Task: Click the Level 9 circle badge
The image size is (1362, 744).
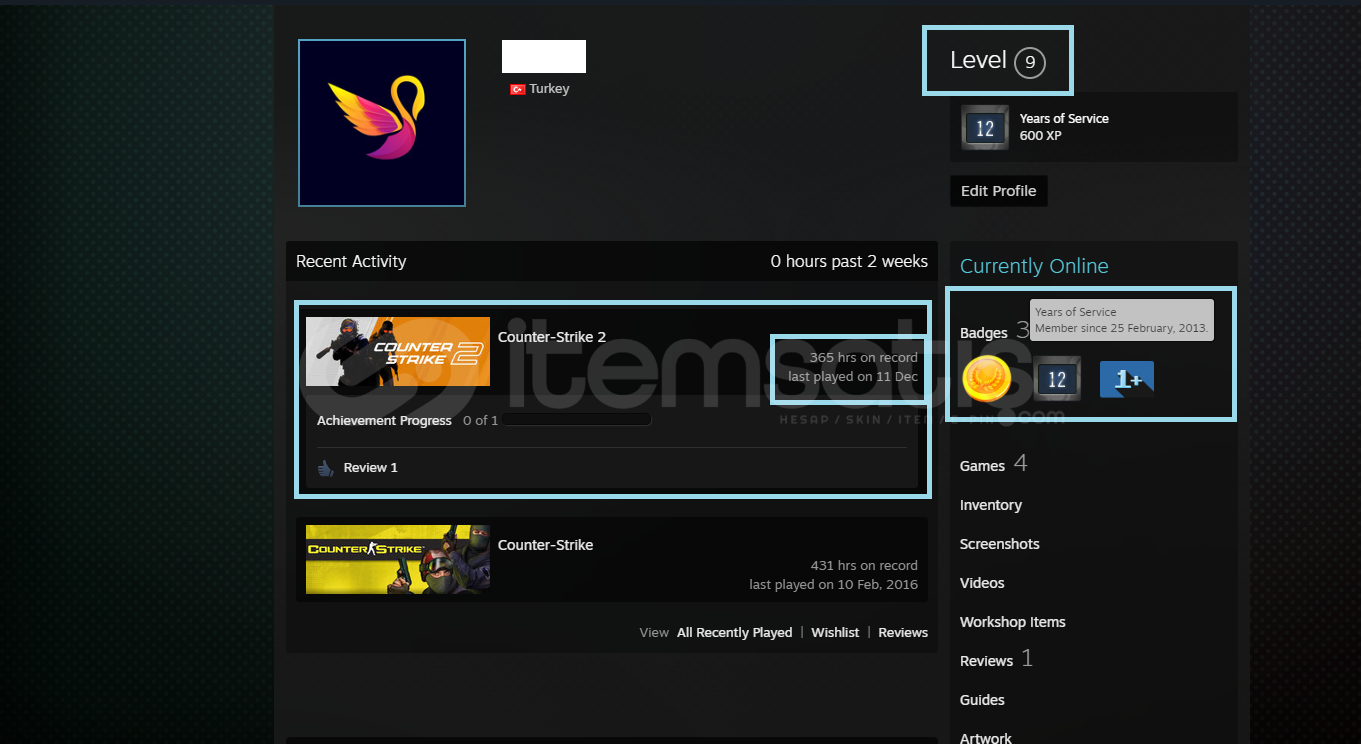Action: (1029, 63)
